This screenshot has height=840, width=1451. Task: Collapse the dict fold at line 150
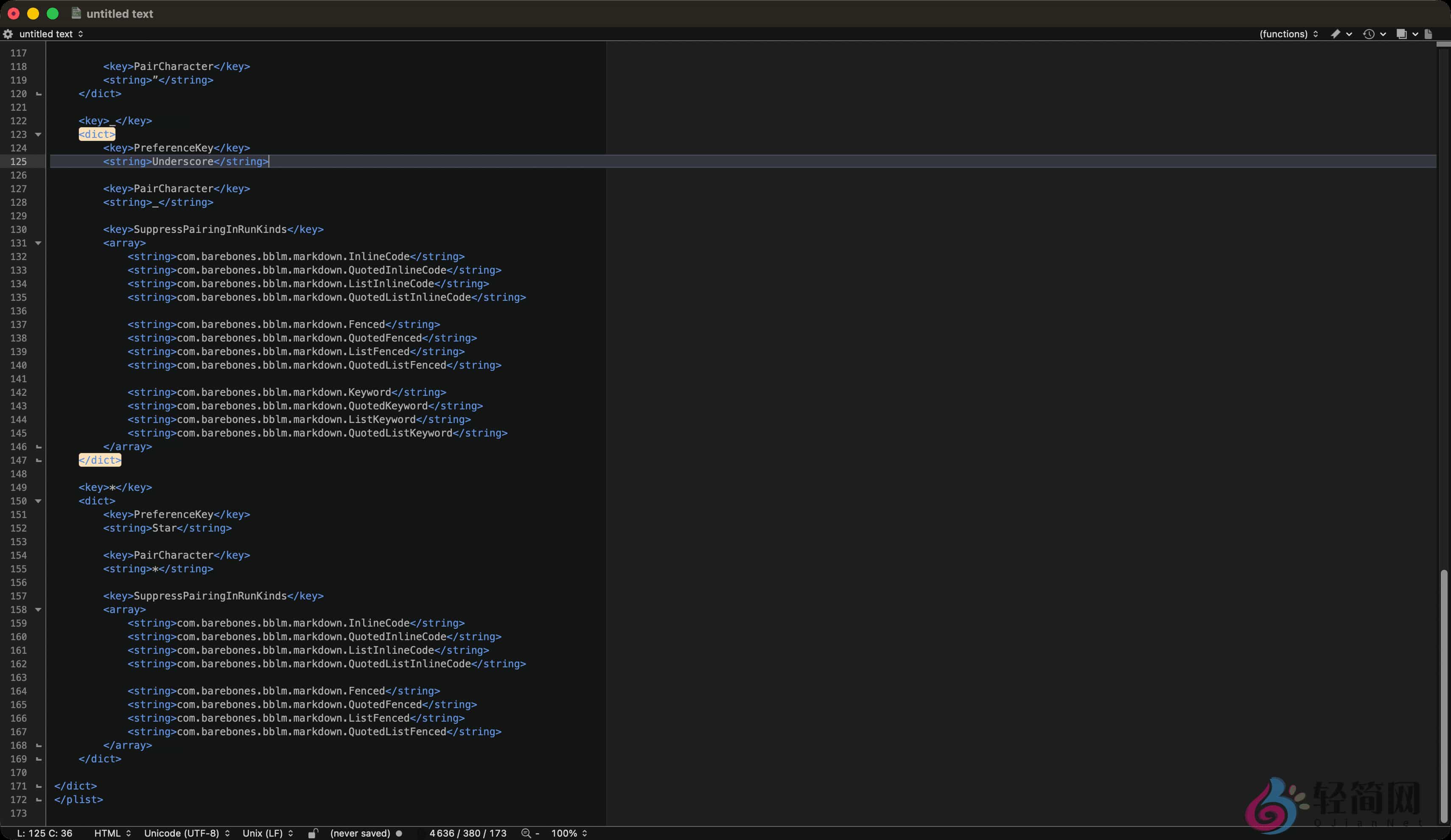tap(39, 501)
